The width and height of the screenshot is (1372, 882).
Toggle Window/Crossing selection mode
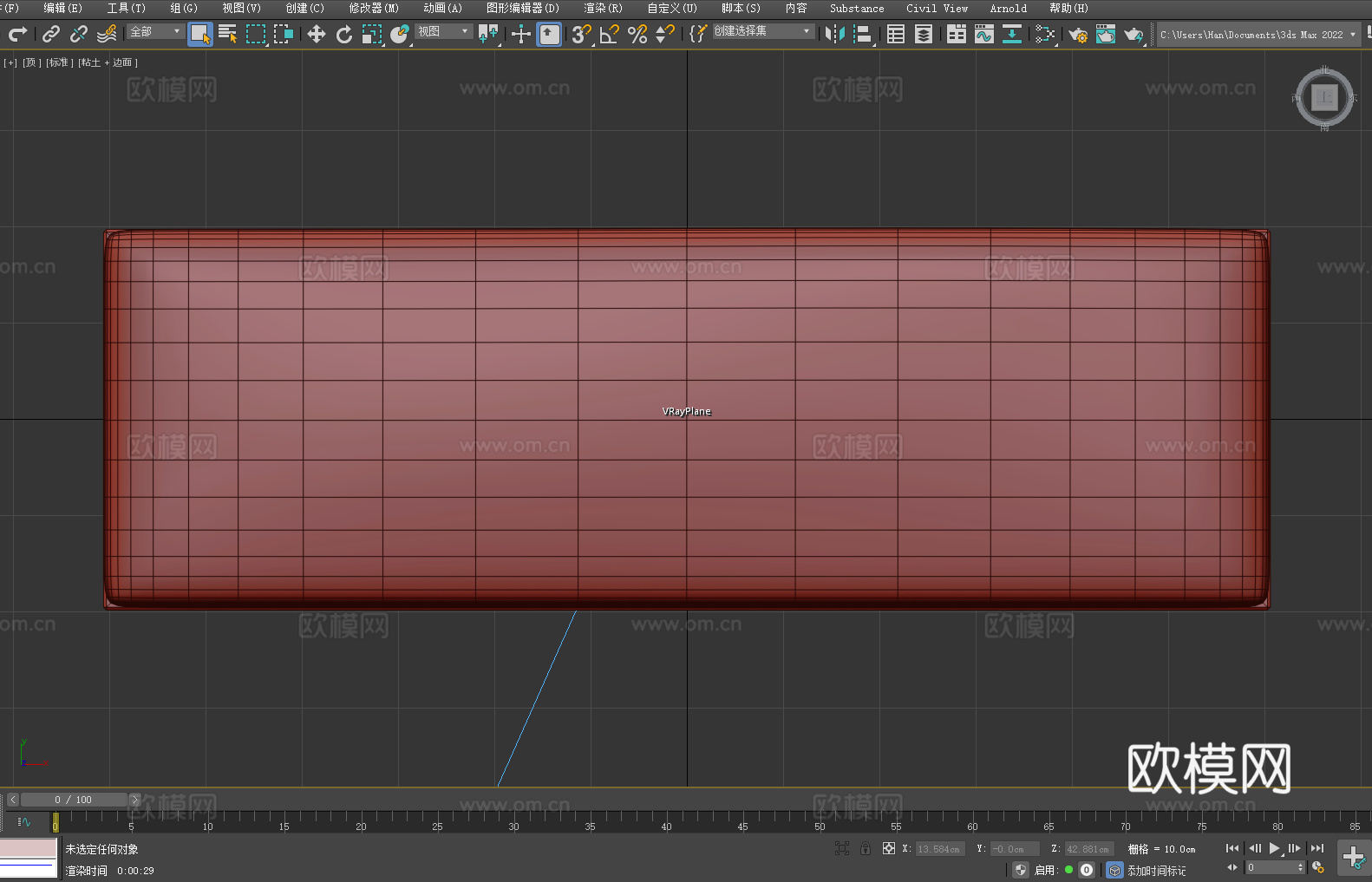click(284, 34)
